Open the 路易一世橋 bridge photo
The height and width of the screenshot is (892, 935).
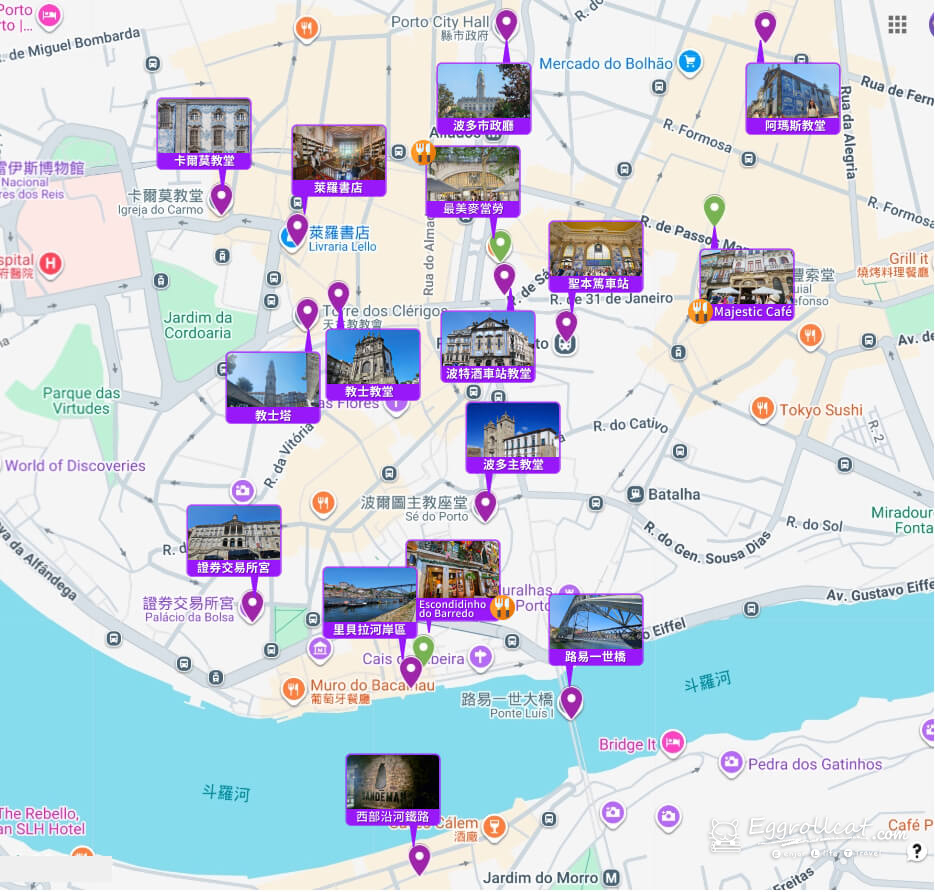coord(596,622)
